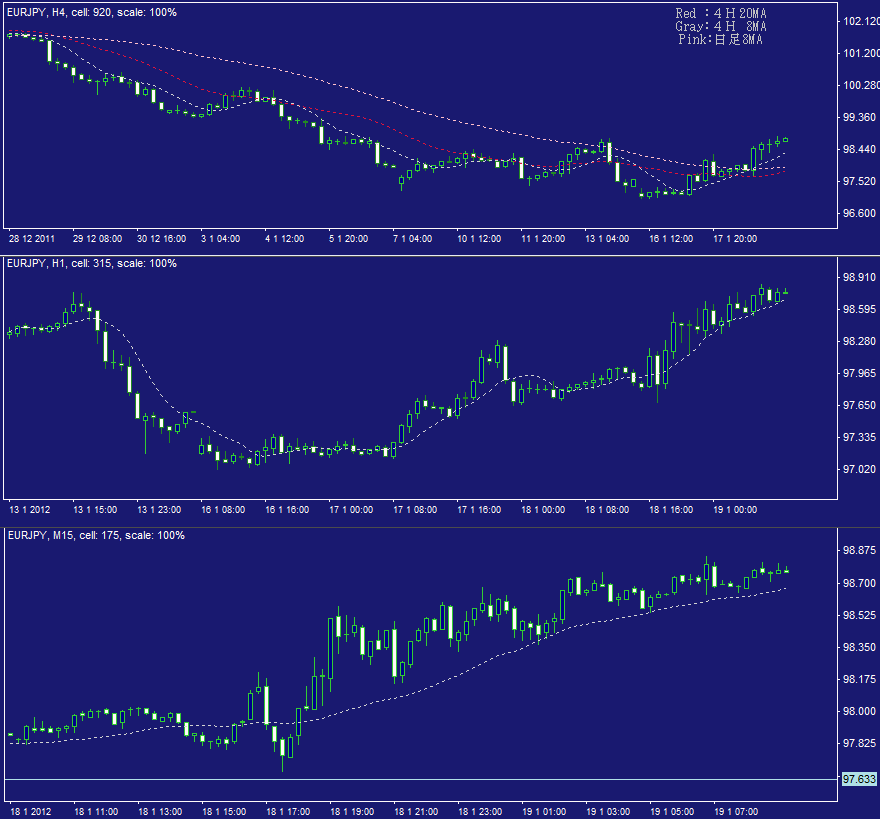Click the 99.360 price label
The width and height of the screenshot is (880, 819).
(x=859, y=117)
